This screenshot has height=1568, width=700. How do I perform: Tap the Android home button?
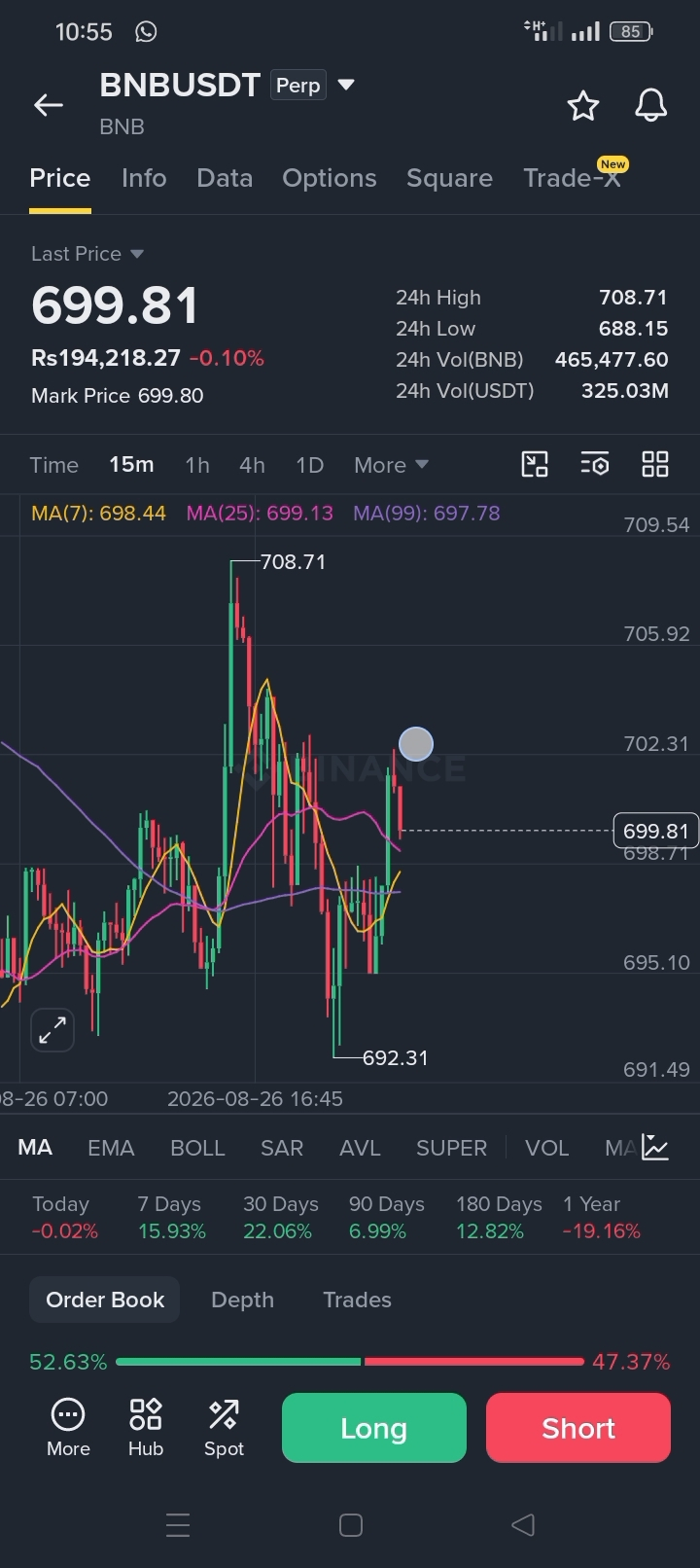351,1524
